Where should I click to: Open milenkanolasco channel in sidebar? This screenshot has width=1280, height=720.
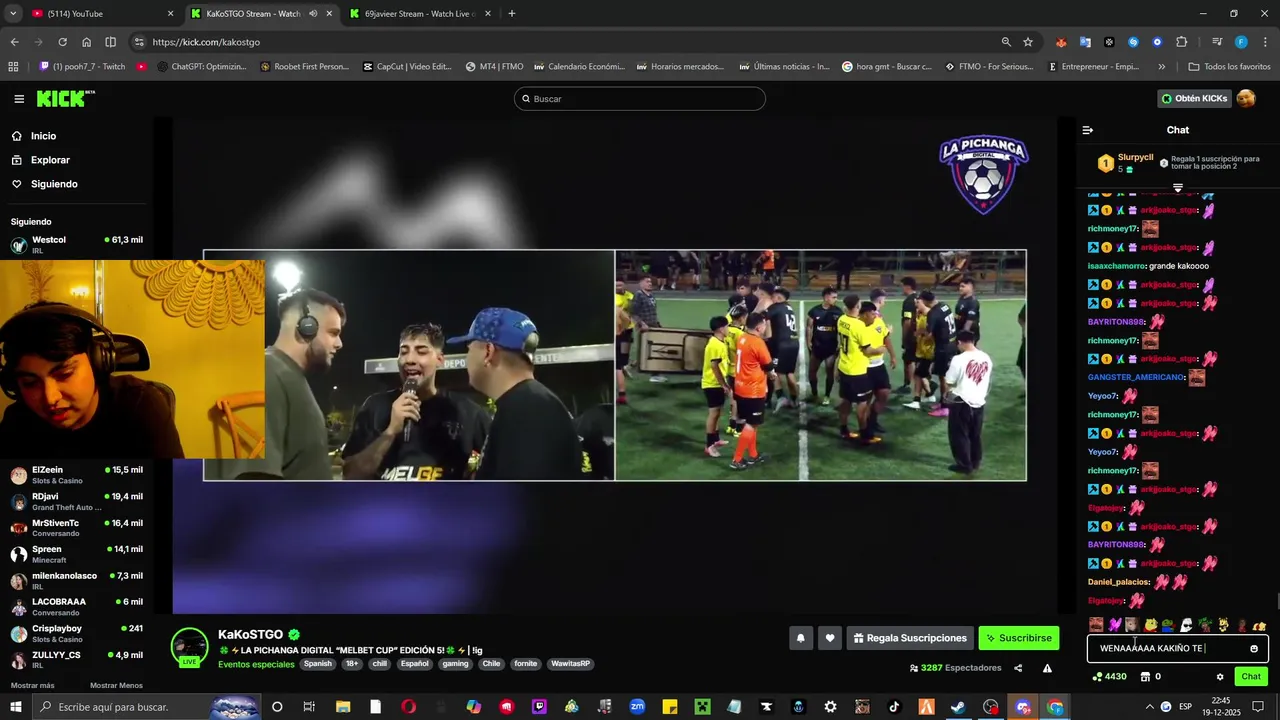click(76, 581)
